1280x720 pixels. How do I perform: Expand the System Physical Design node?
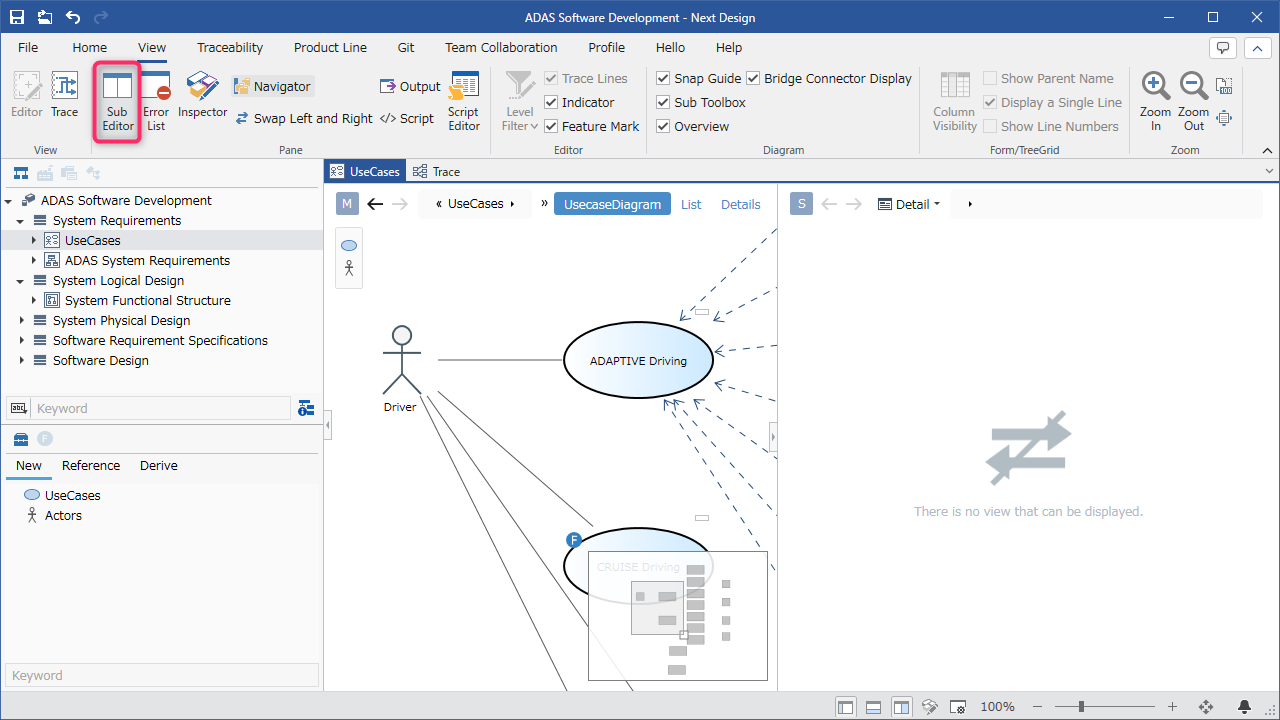21,320
